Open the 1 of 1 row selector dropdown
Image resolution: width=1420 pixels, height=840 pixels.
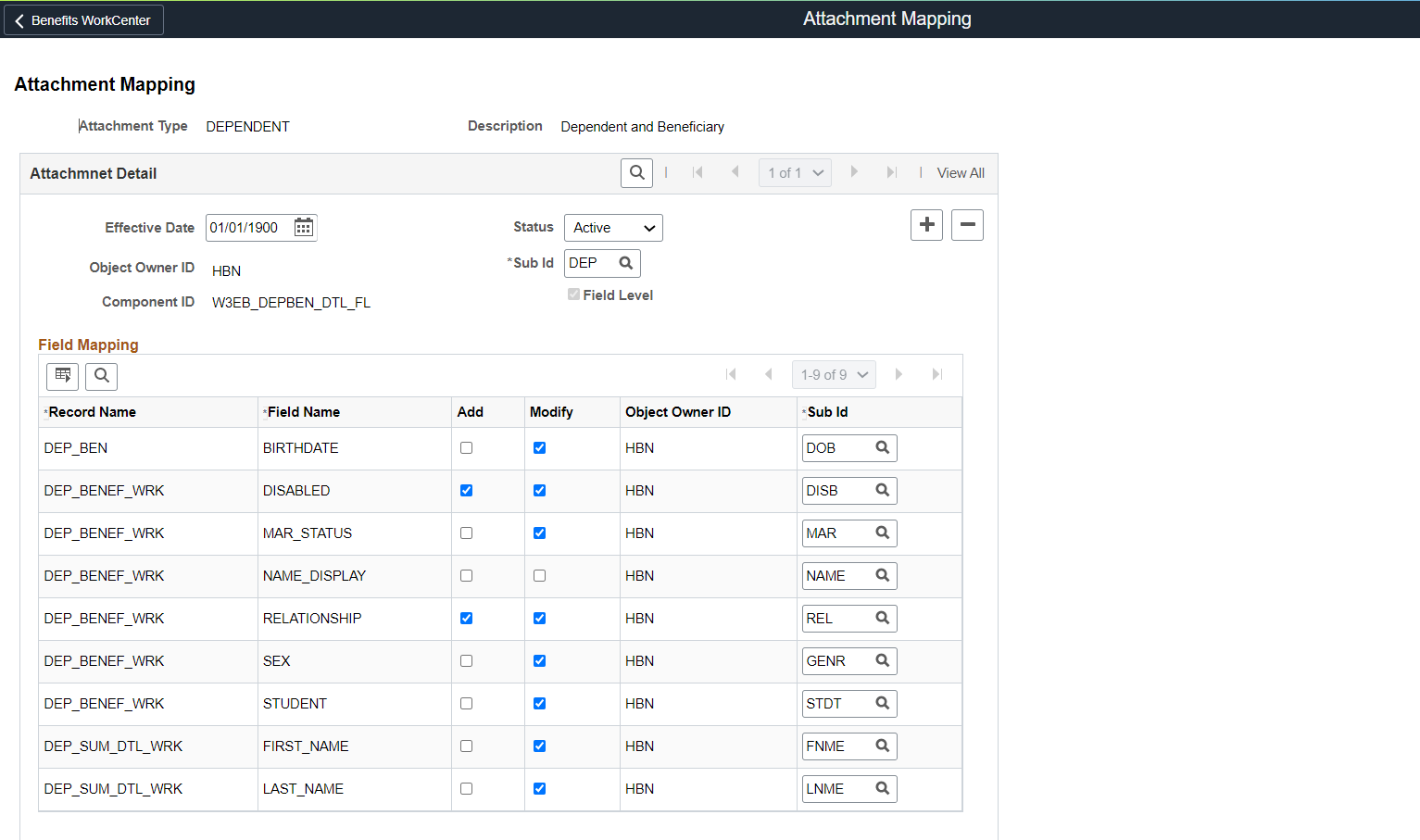(x=795, y=173)
